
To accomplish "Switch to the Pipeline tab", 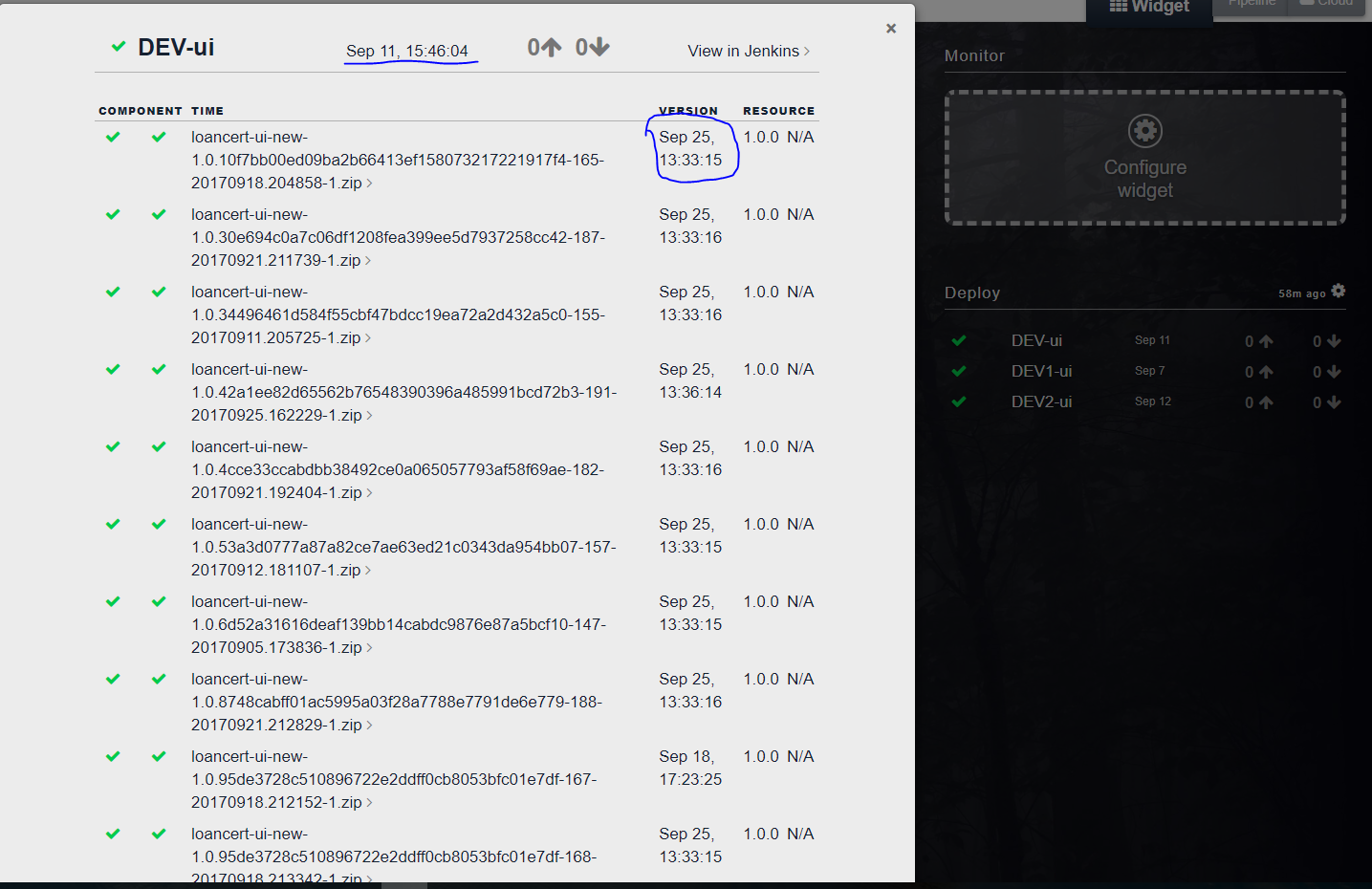I will coord(1252,4).
